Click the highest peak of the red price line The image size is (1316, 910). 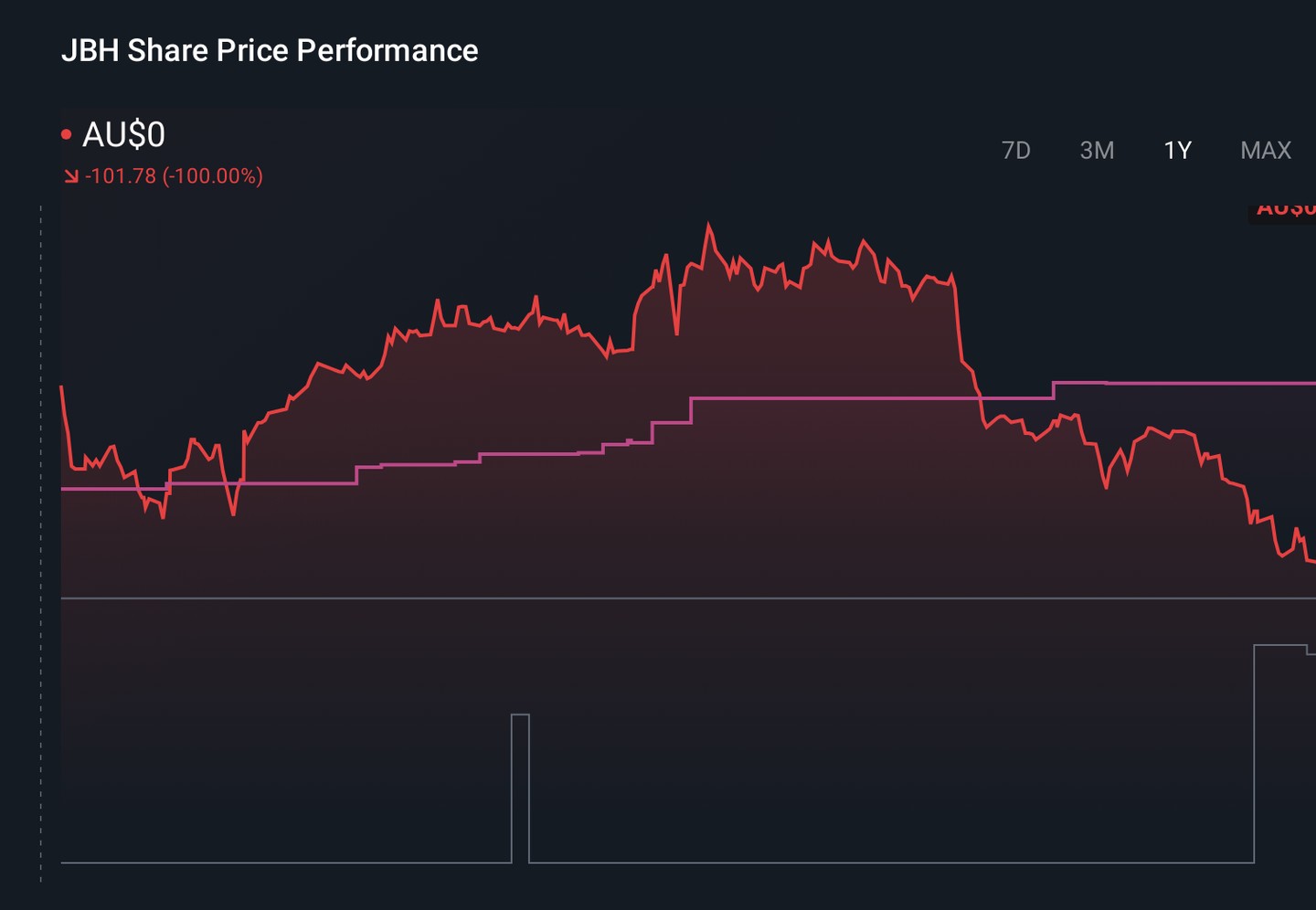(x=708, y=225)
